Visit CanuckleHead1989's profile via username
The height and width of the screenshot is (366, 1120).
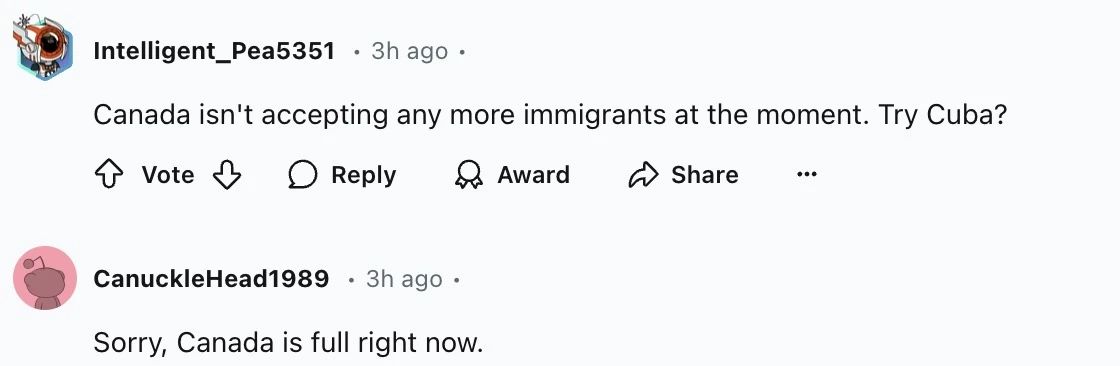[x=211, y=279]
